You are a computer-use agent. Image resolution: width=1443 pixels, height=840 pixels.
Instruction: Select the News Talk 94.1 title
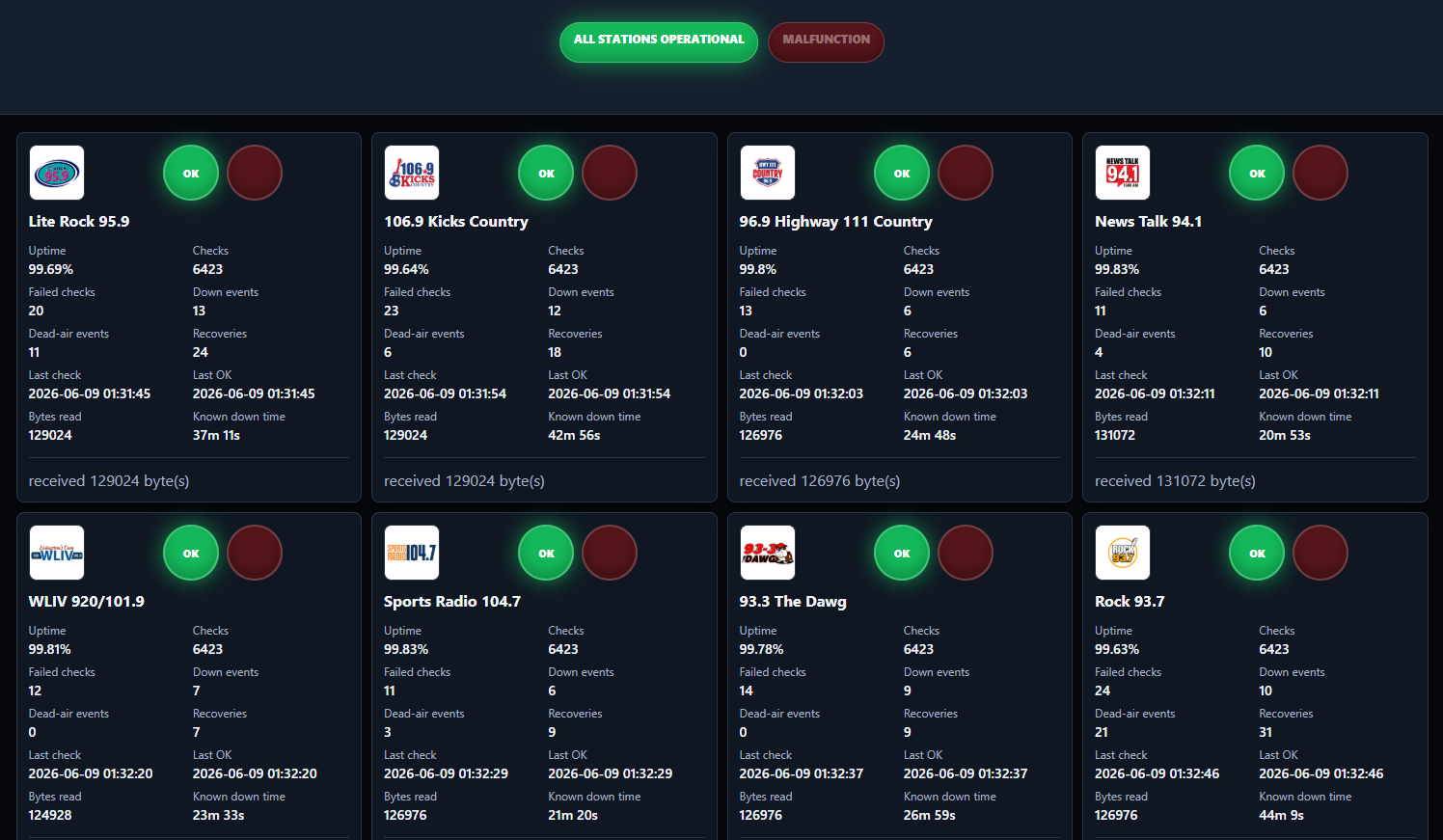[1148, 221]
